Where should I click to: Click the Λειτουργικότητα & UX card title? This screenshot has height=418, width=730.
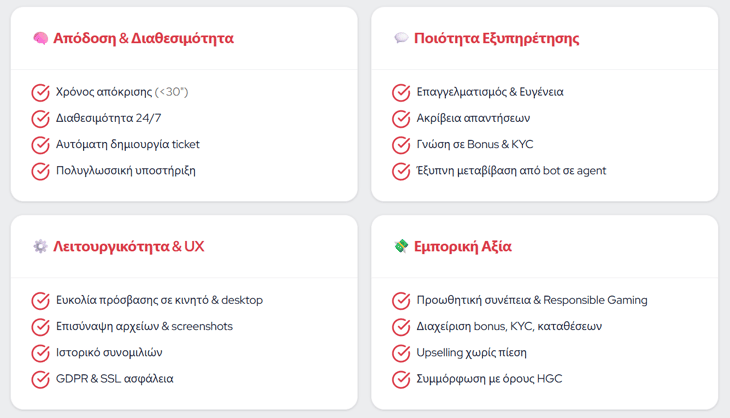pyautogui.click(x=129, y=246)
